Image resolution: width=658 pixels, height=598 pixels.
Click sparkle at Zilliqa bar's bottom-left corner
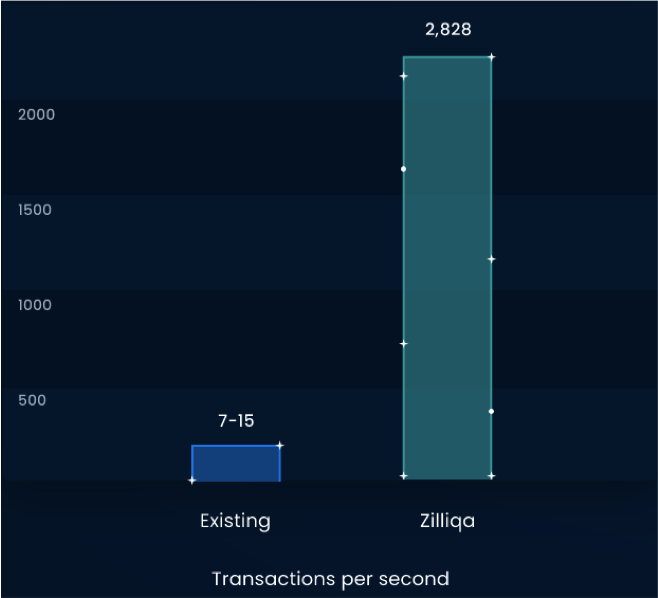click(x=403, y=476)
